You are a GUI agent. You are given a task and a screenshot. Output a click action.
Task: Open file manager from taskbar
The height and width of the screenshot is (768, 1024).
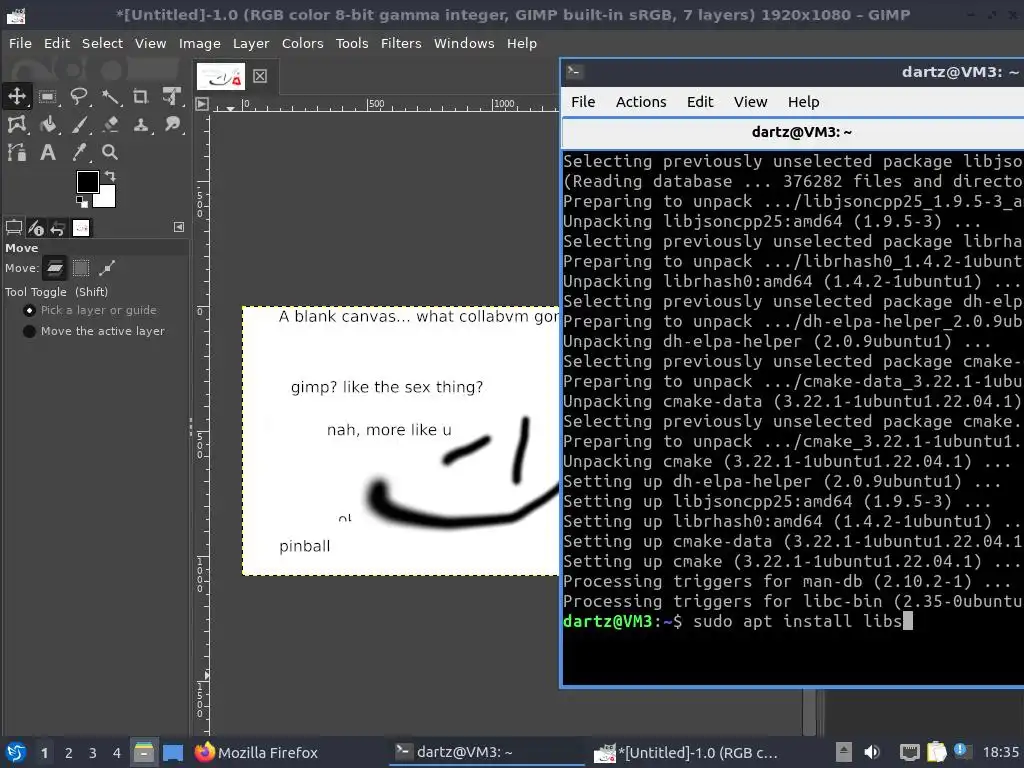pyautogui.click(x=144, y=752)
